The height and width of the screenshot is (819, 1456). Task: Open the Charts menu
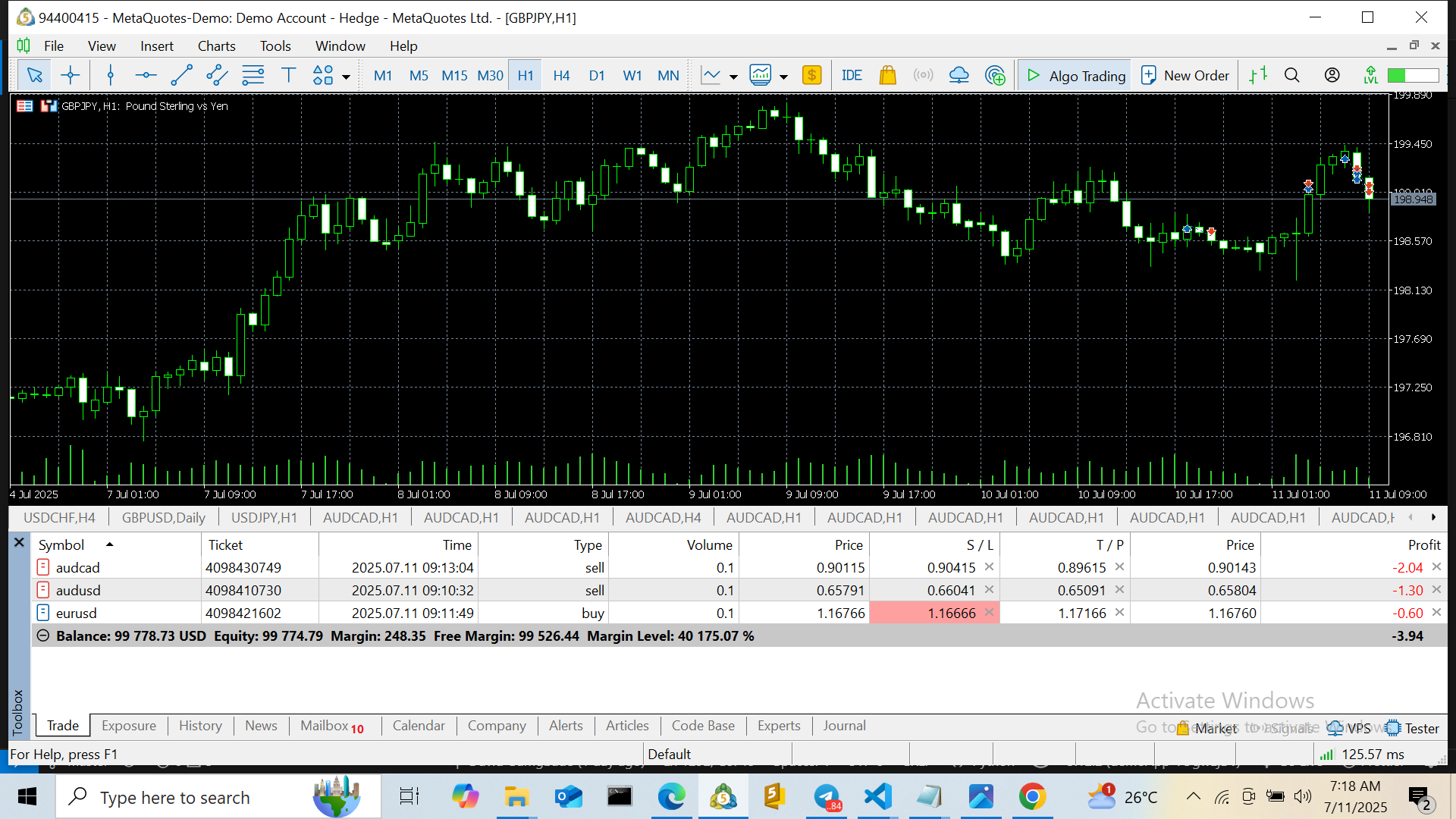click(x=216, y=46)
